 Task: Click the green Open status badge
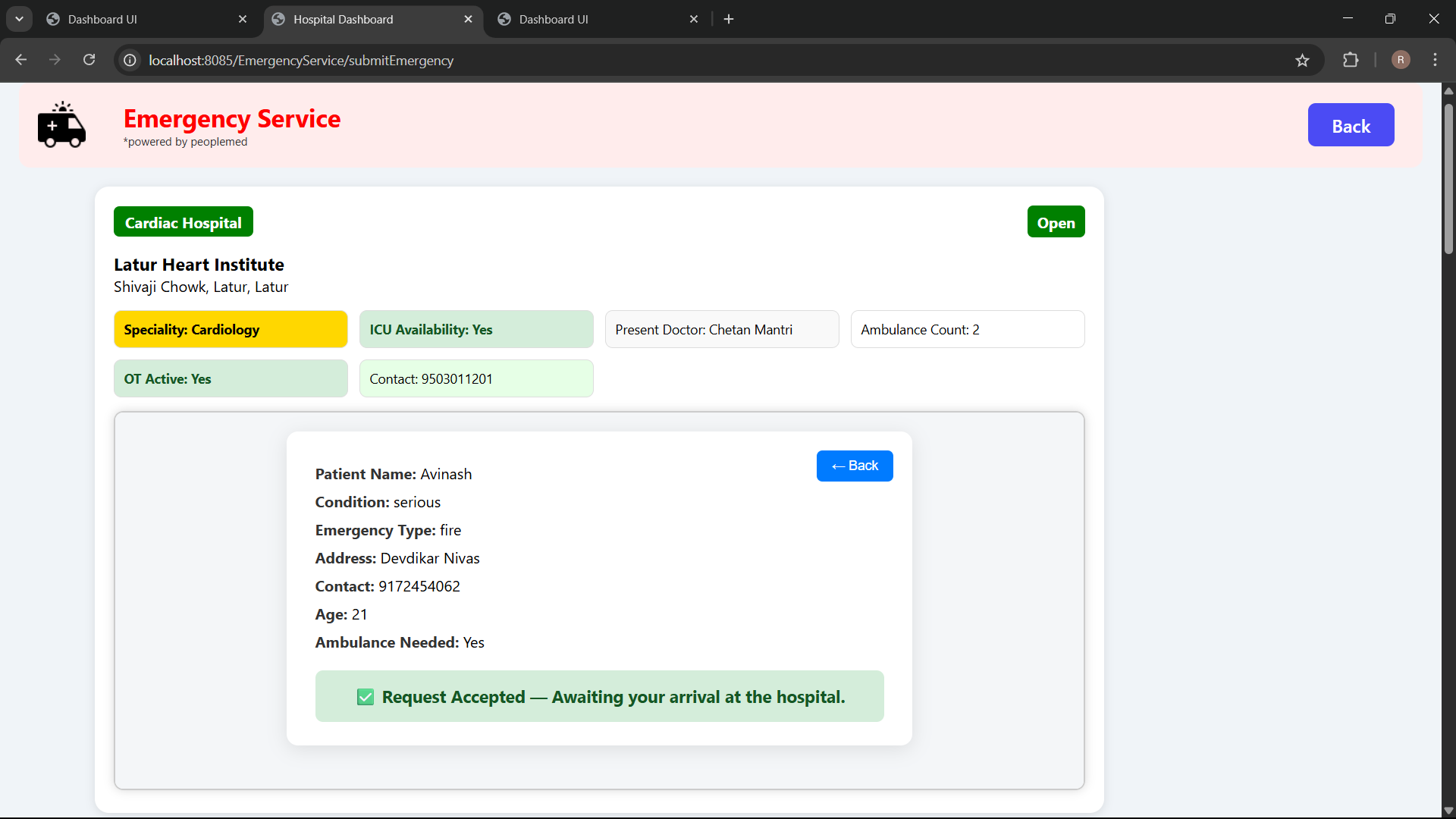(1056, 222)
